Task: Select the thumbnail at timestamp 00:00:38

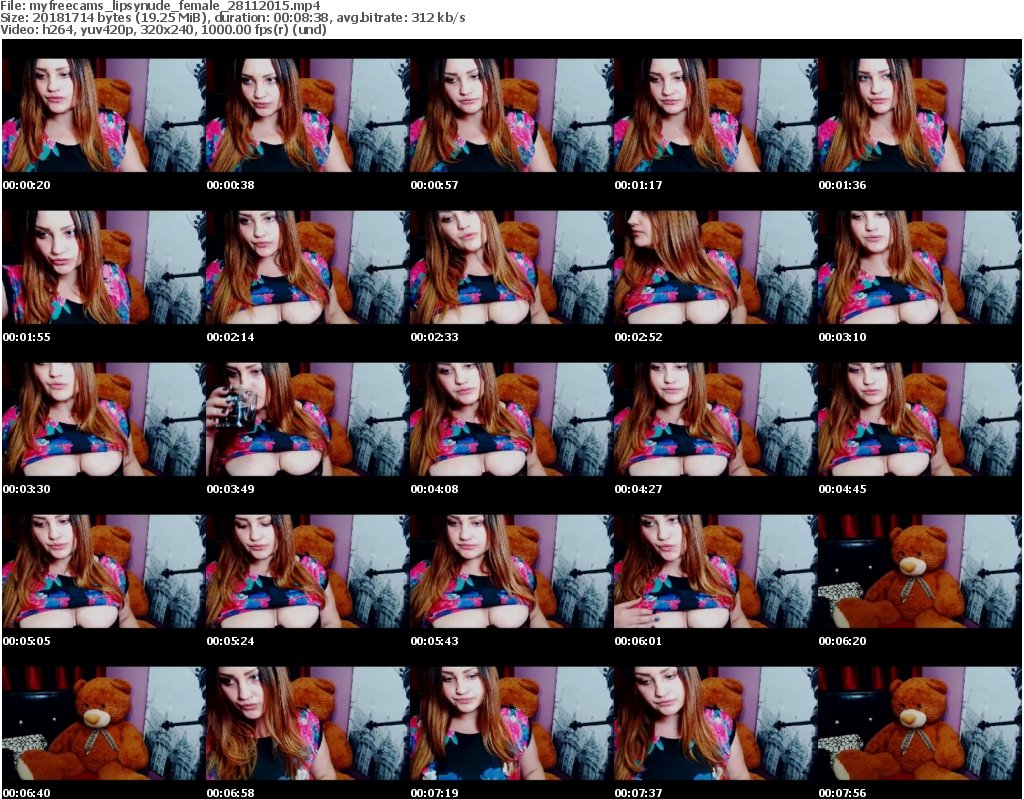Action: 308,115
